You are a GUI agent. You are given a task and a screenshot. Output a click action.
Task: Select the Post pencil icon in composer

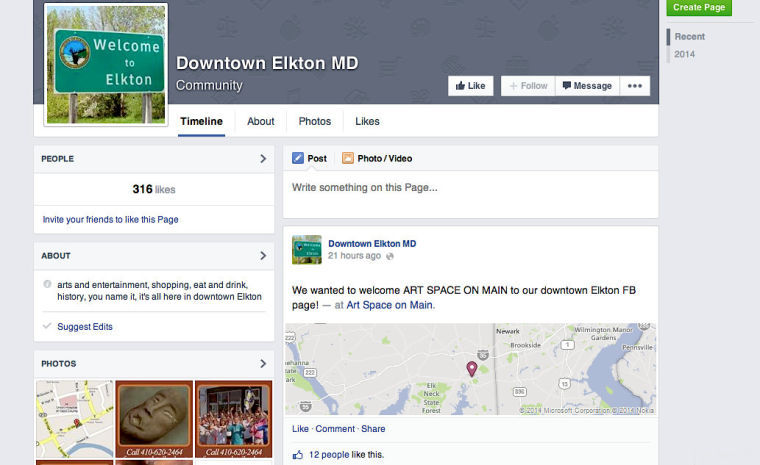tap(298, 158)
